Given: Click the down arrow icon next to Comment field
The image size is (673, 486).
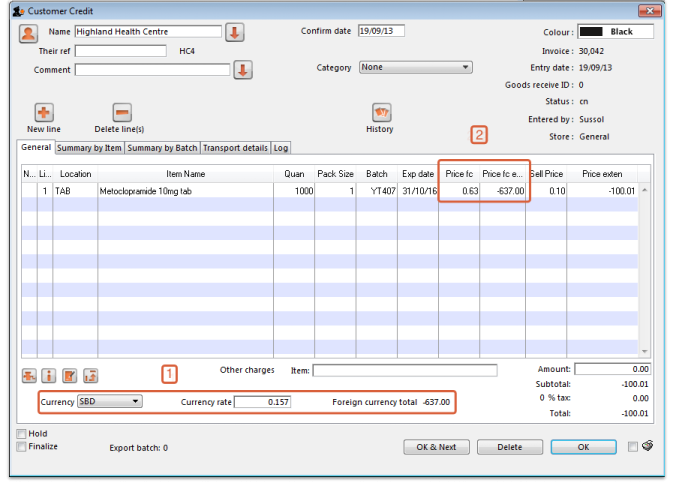Looking at the screenshot, I should [243, 70].
